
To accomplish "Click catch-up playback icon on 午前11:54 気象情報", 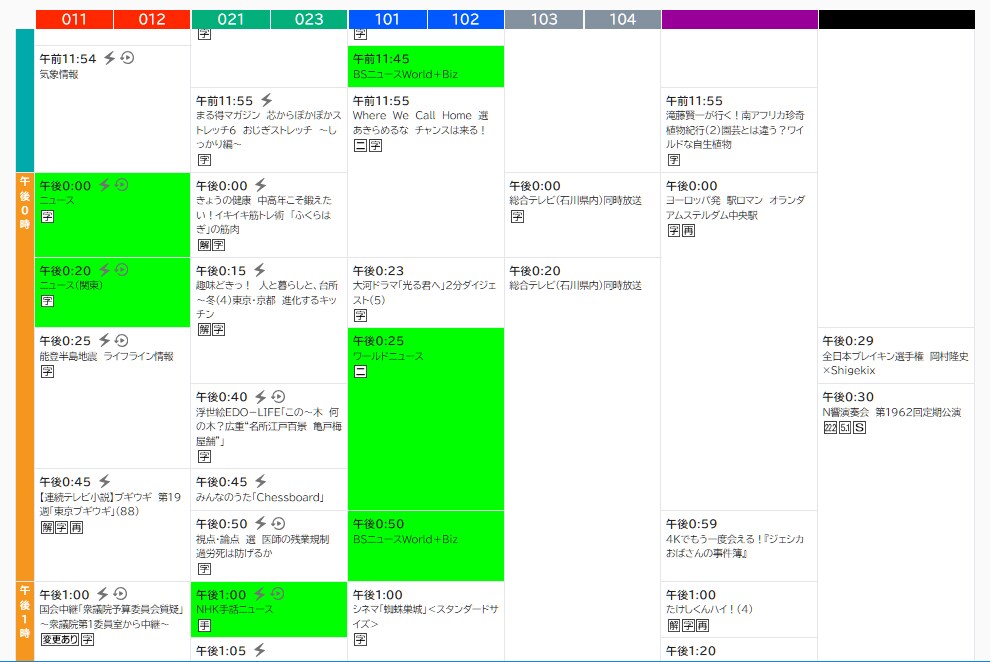I will coord(127,58).
